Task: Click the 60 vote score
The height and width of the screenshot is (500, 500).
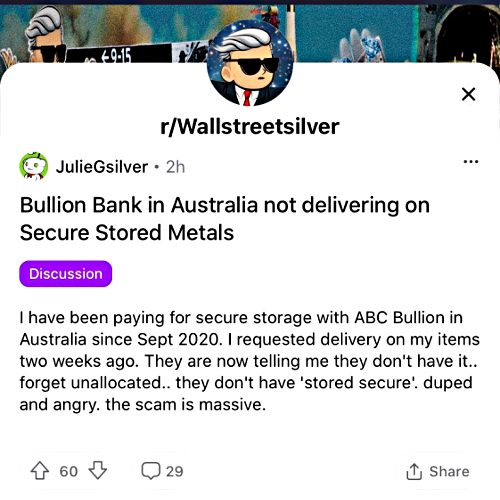Action: (69, 471)
